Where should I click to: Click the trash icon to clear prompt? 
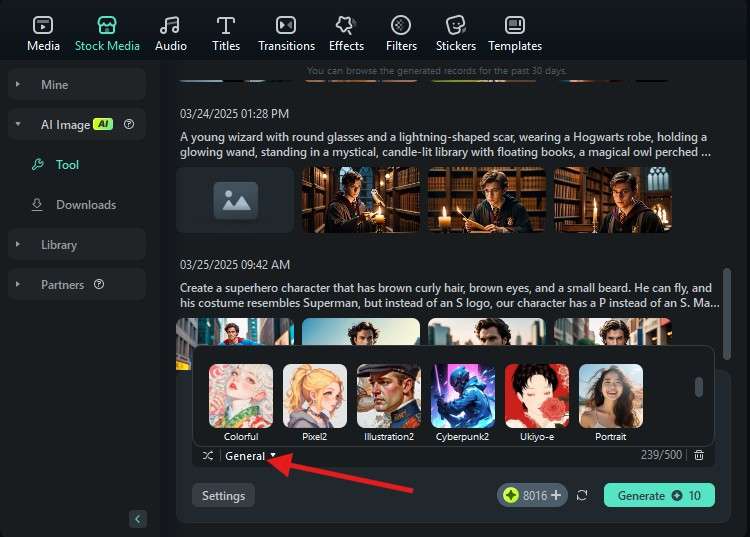coord(699,455)
